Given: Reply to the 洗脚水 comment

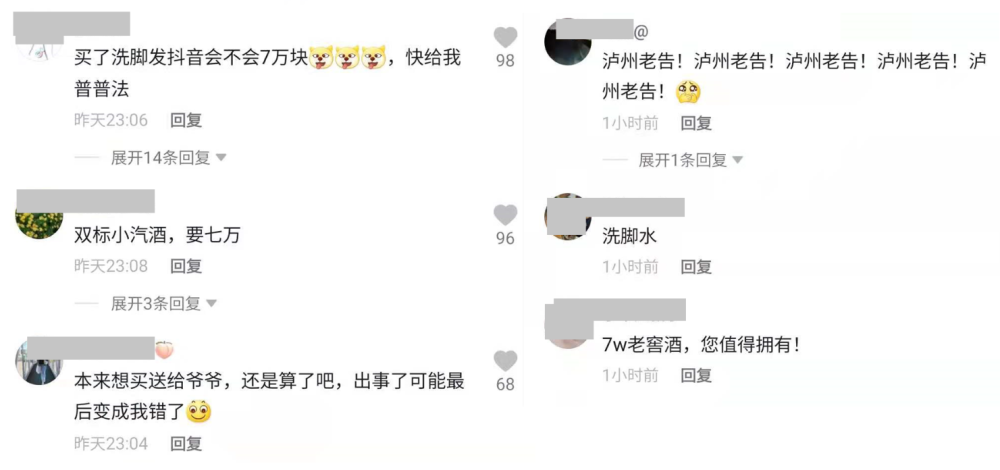Looking at the screenshot, I should coord(696,267).
